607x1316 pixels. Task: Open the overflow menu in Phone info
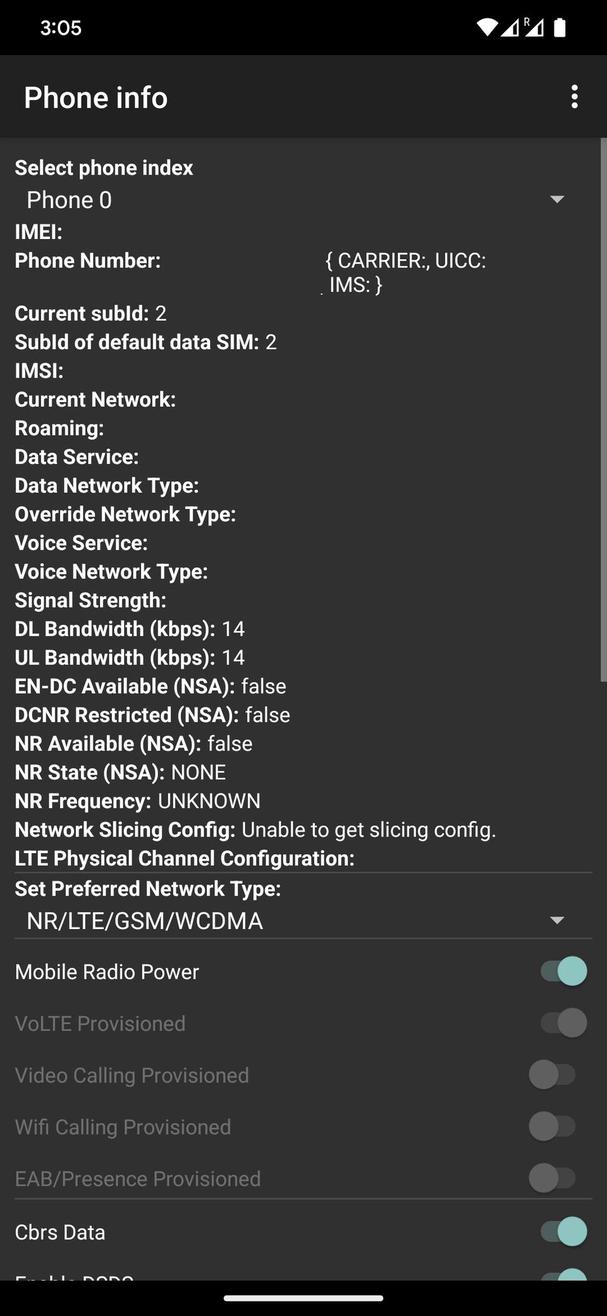click(x=575, y=97)
